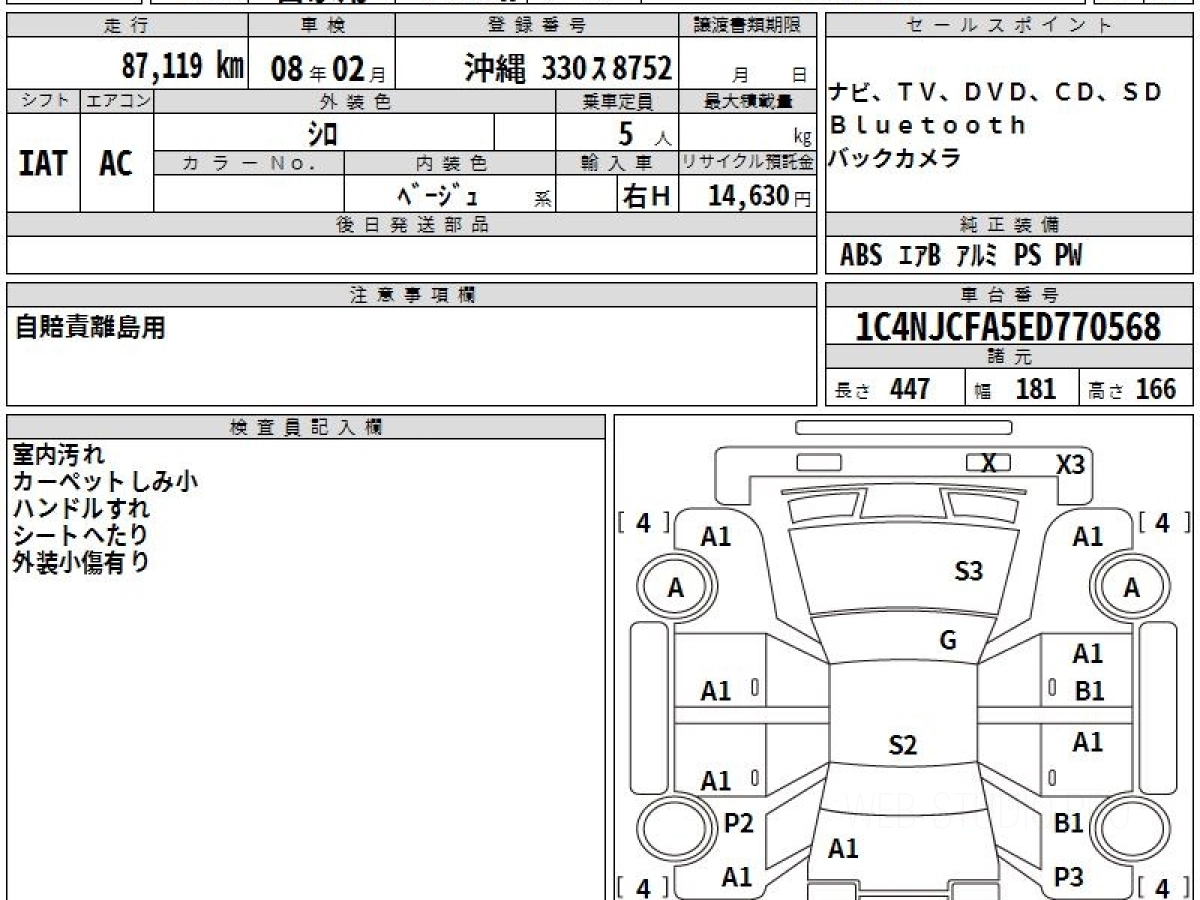This screenshot has width=1200, height=900.
Task: Click the B1 mark on the right-side front door
Action: (x=1089, y=691)
